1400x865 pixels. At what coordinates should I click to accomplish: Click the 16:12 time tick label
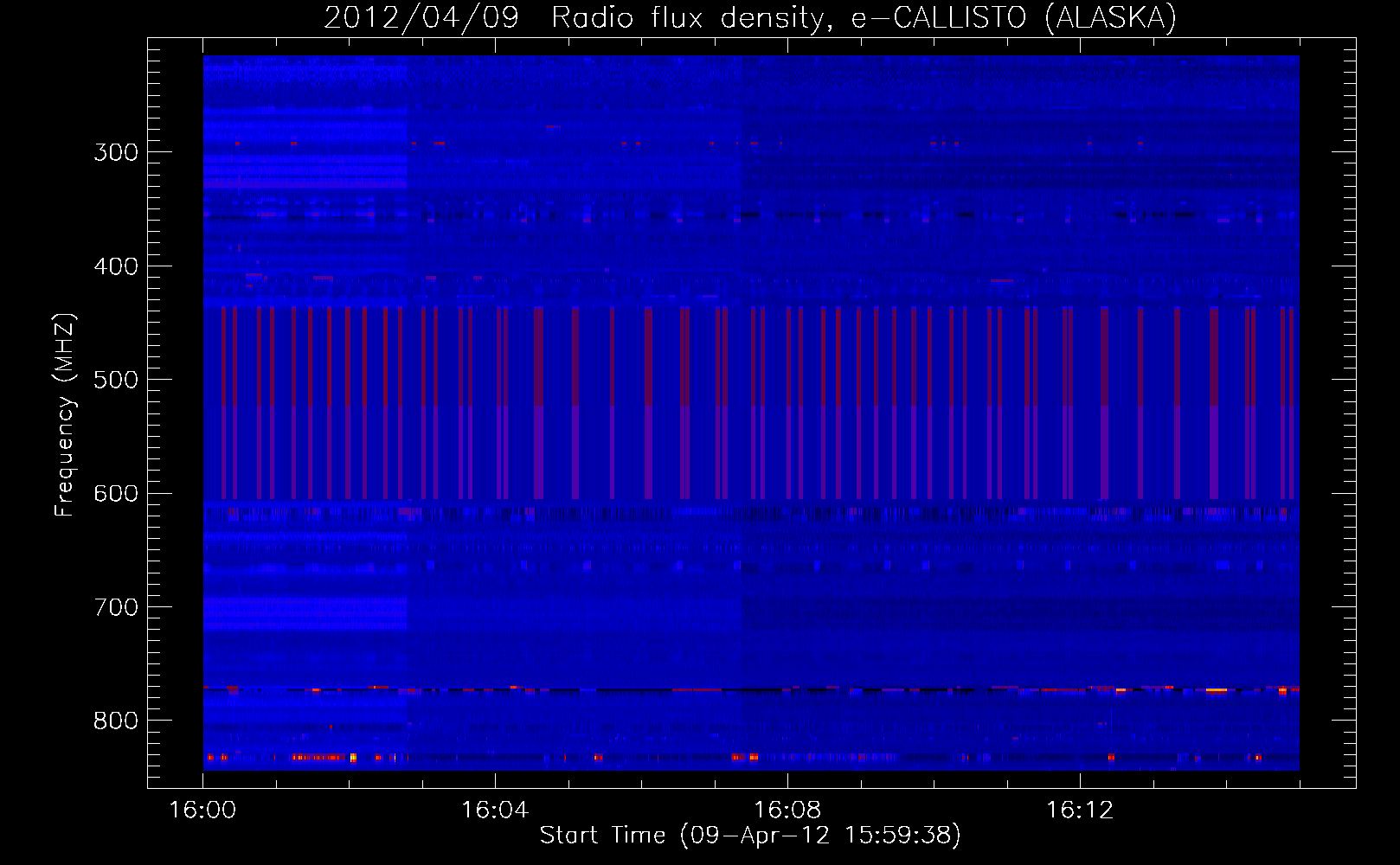coord(1080,811)
